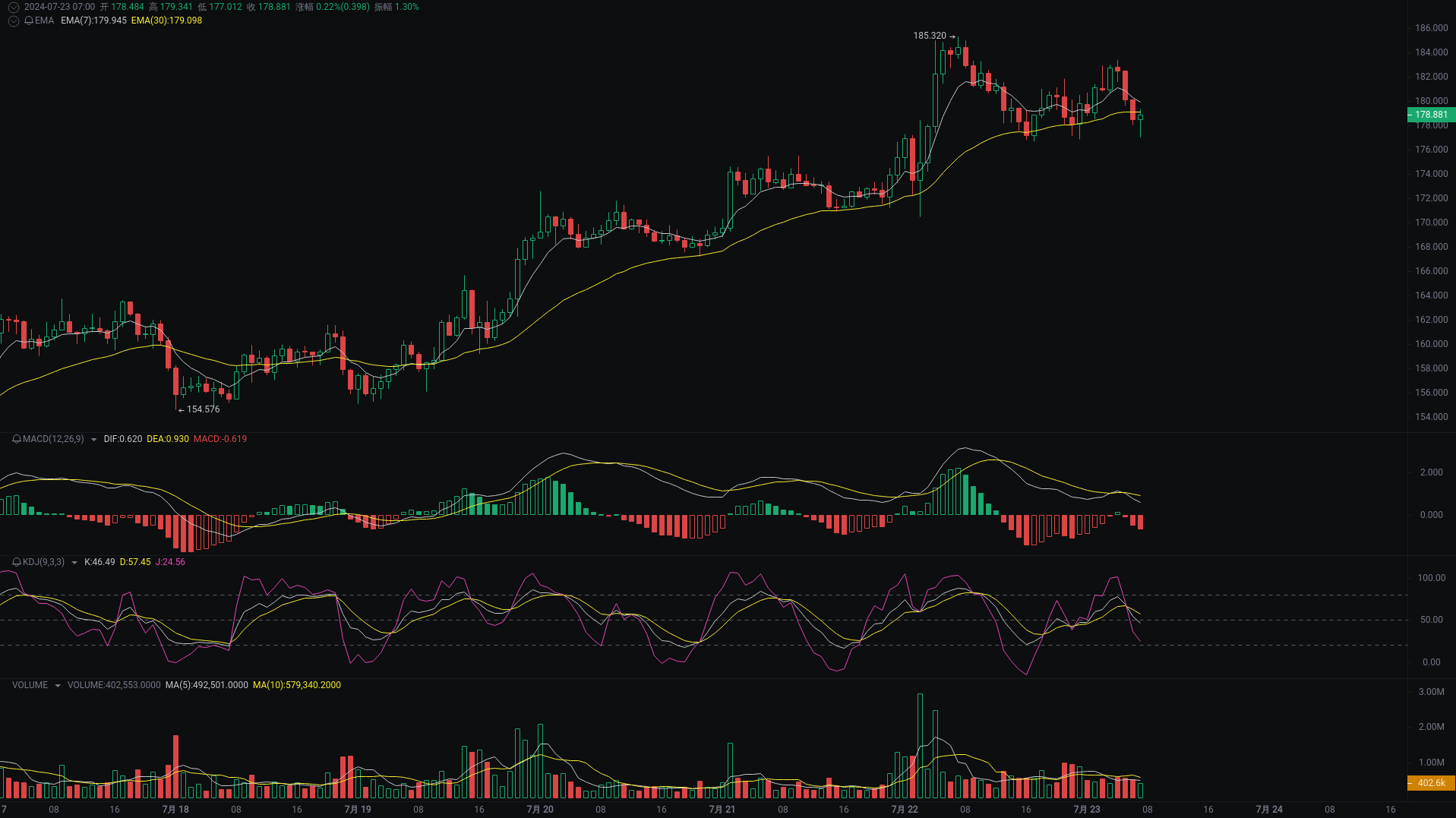Click the EMA(30):179.098 value
Image resolution: width=1456 pixels, height=818 pixels.
pos(166,21)
